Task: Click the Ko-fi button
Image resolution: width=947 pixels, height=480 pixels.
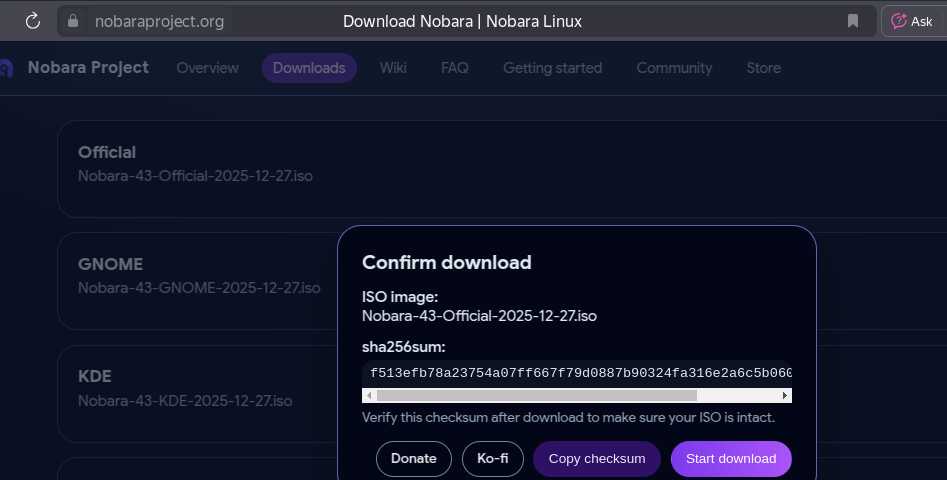Action: 493,459
